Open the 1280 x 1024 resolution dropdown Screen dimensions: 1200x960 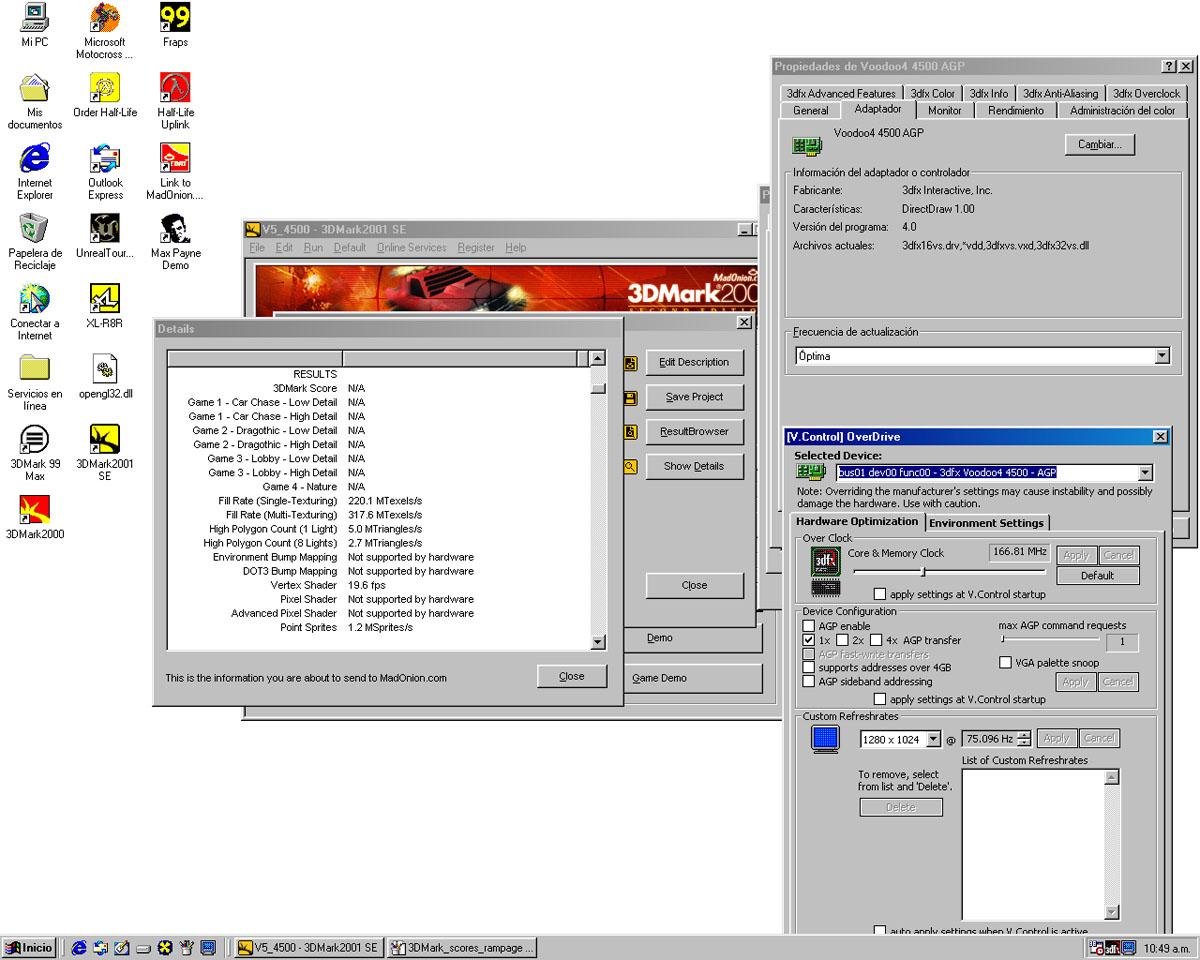click(x=934, y=739)
